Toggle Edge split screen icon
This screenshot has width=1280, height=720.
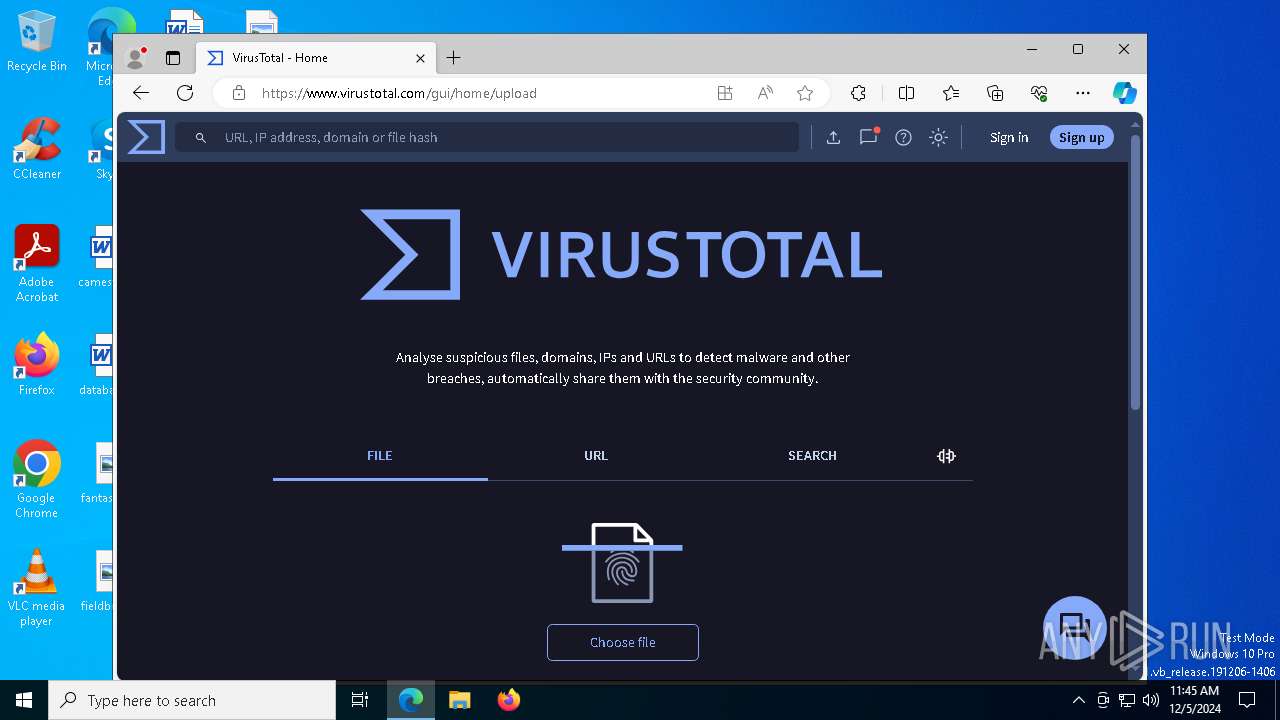tap(907, 93)
